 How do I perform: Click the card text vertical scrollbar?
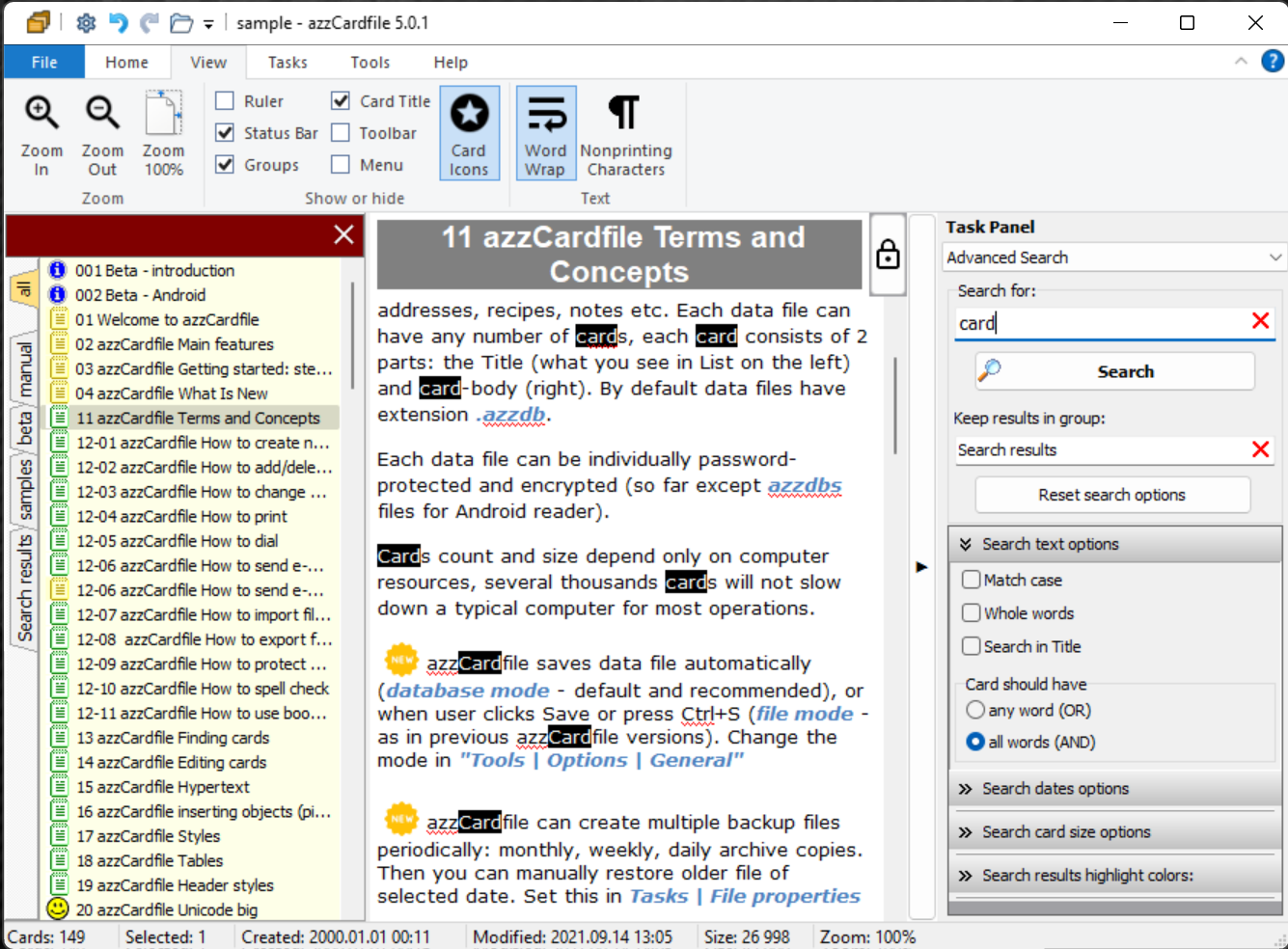(895, 405)
